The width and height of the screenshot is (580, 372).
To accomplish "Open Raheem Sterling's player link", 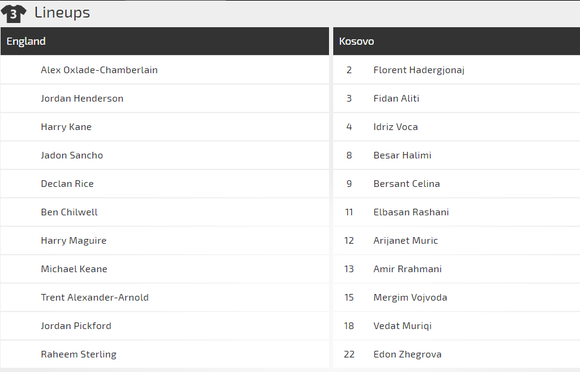I will (78, 354).
